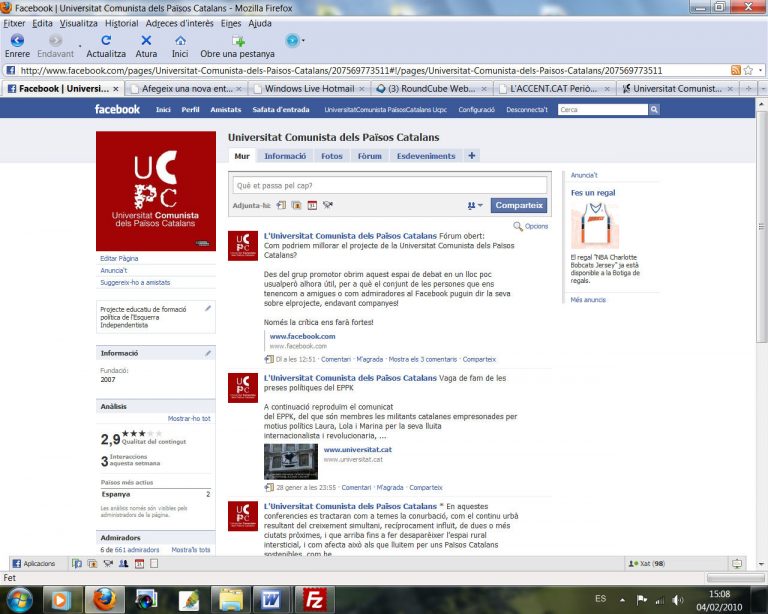Click plus tab to add a new page tab

[x=472, y=156]
